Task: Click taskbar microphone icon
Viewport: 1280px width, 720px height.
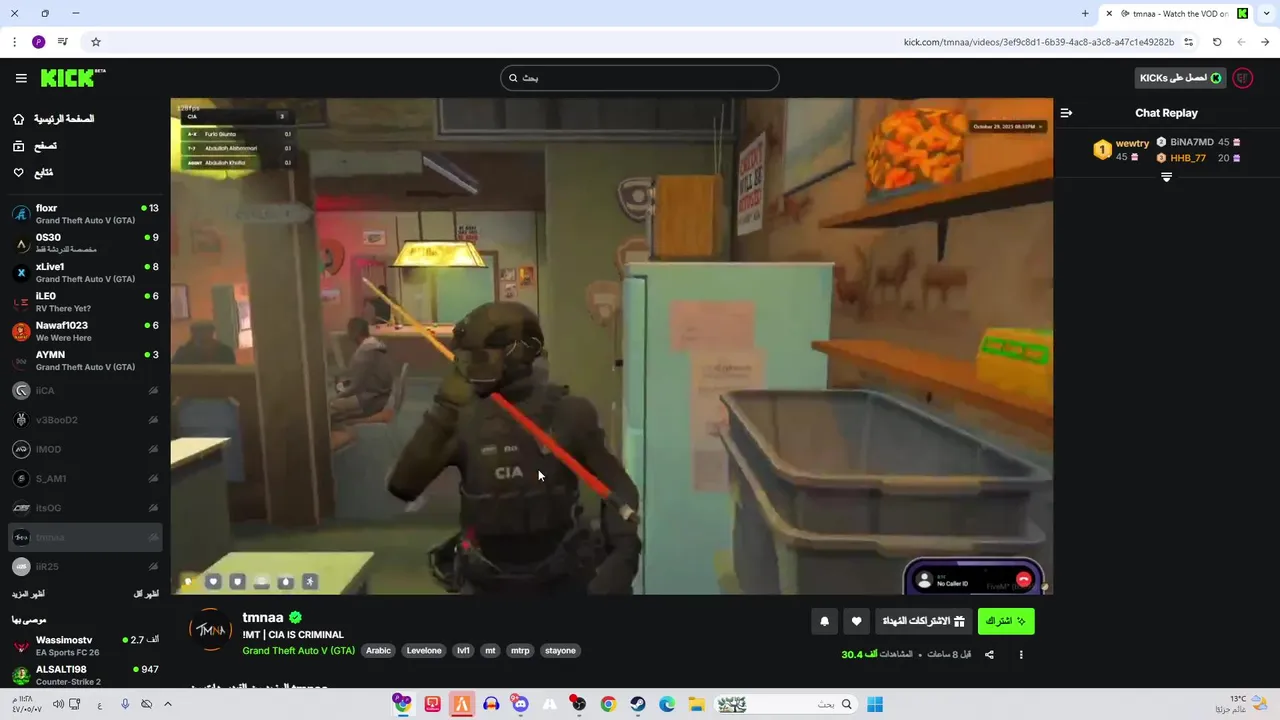Action: tap(125, 704)
